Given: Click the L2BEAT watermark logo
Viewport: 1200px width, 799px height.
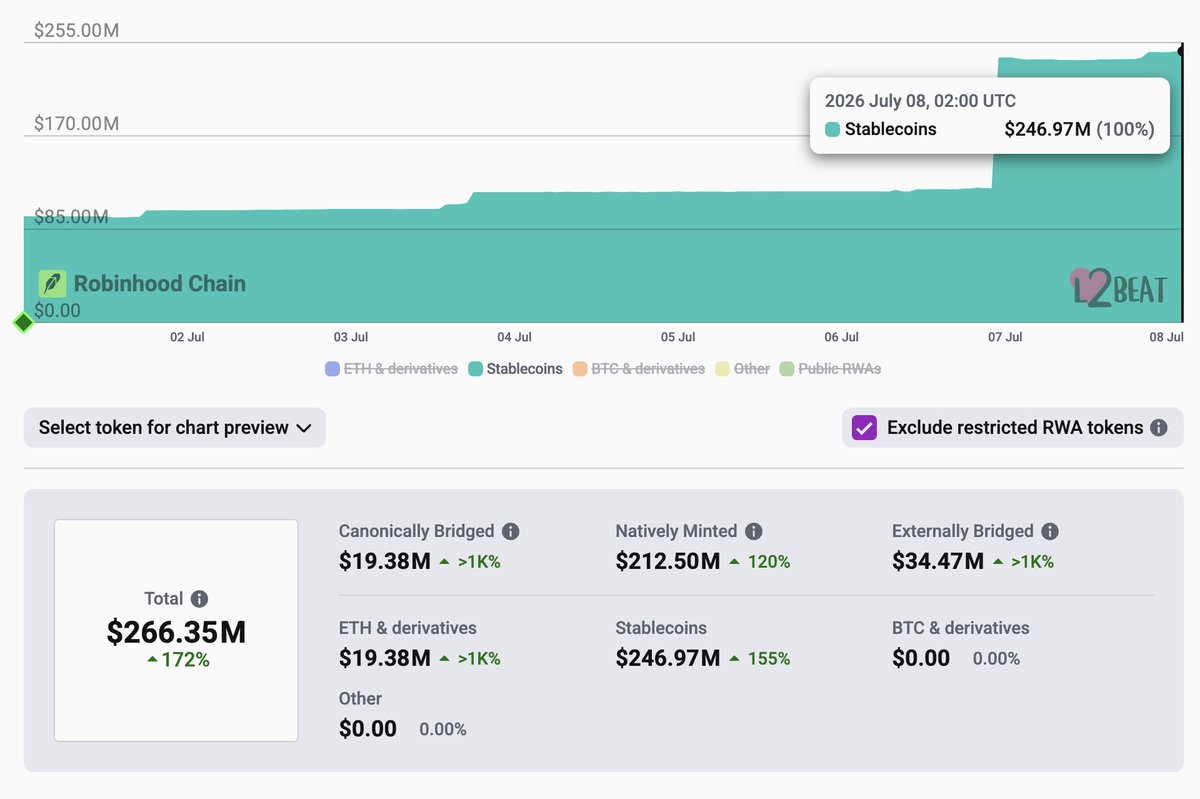Looking at the screenshot, I should click(1117, 287).
